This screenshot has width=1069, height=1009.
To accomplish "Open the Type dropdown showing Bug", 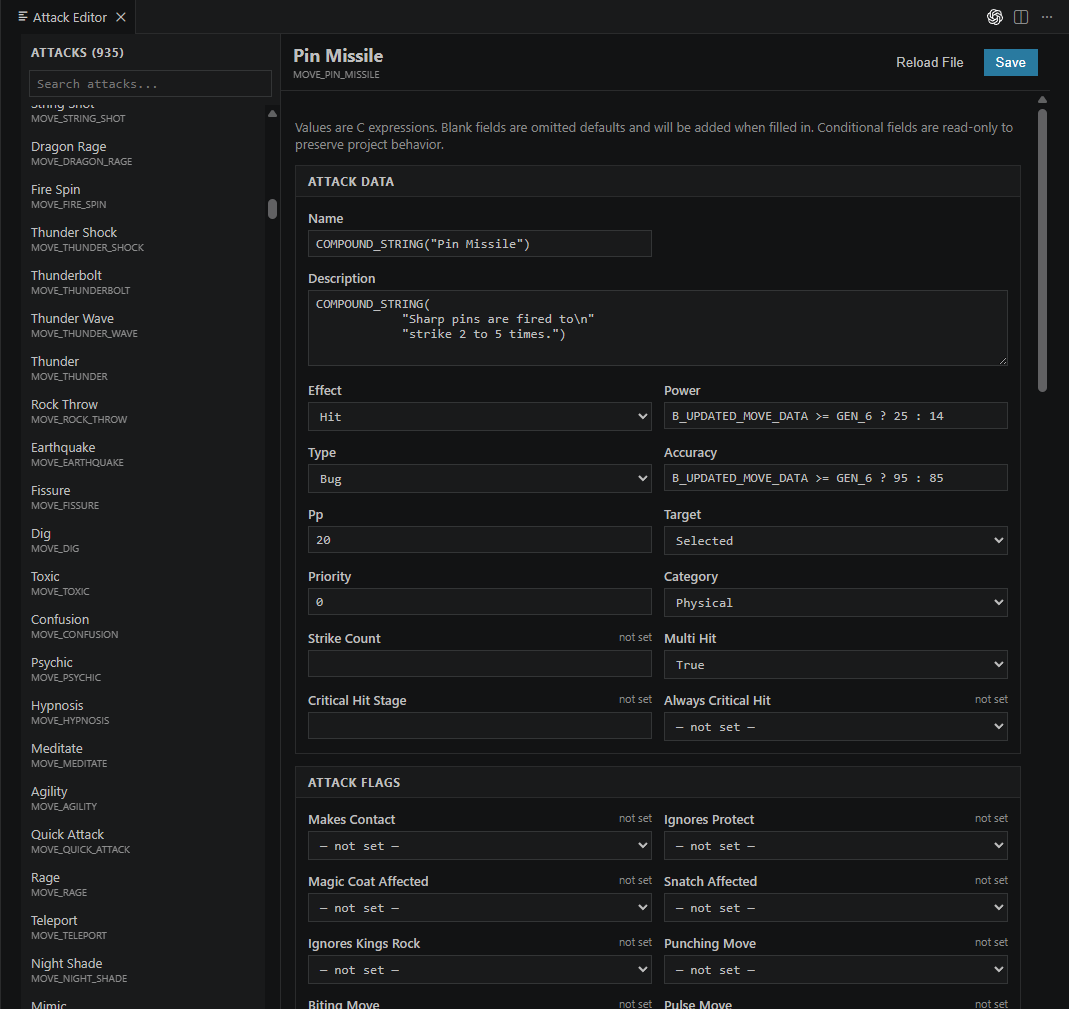I will click(x=479, y=479).
